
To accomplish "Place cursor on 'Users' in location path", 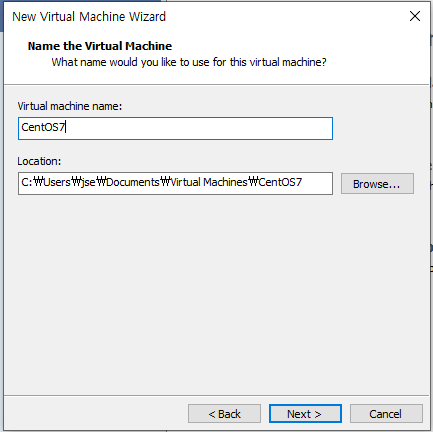I will 57,182.
